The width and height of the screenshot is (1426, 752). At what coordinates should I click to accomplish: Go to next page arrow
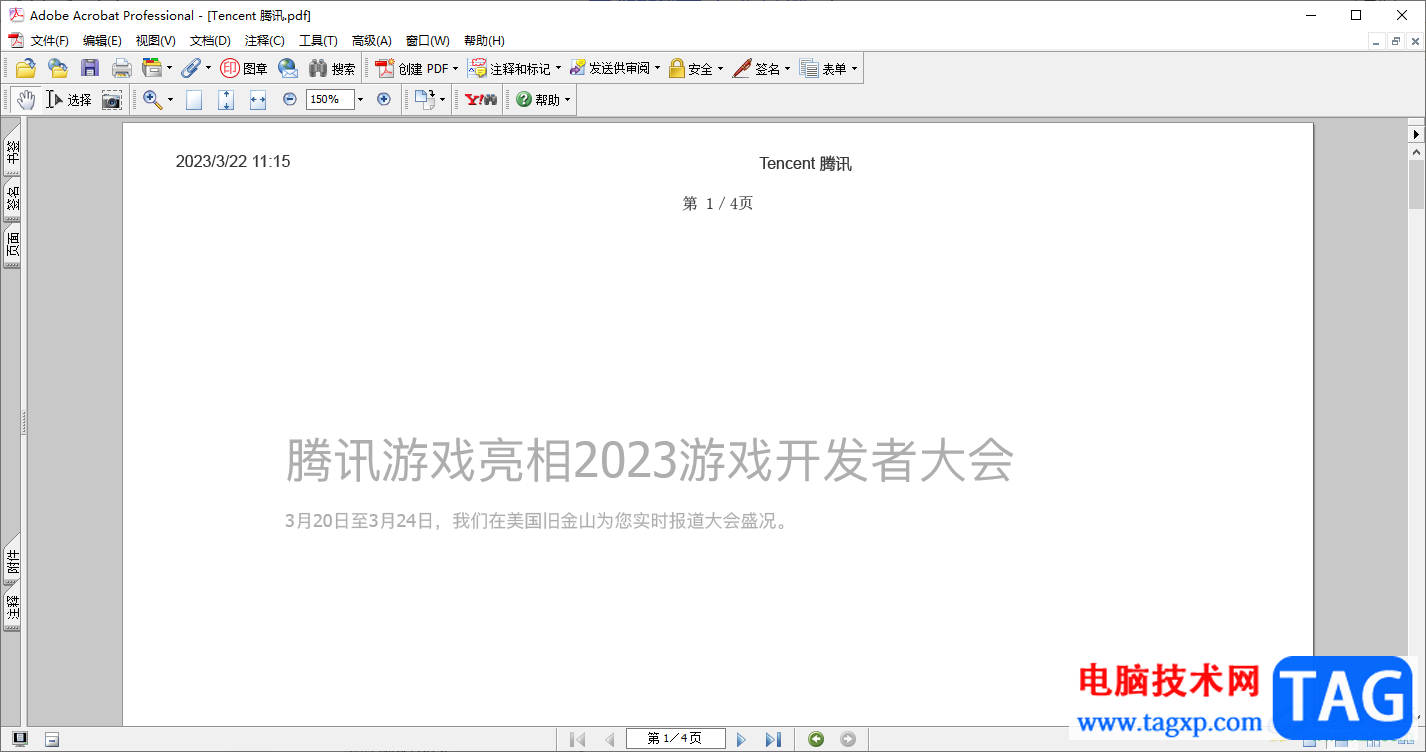point(742,739)
